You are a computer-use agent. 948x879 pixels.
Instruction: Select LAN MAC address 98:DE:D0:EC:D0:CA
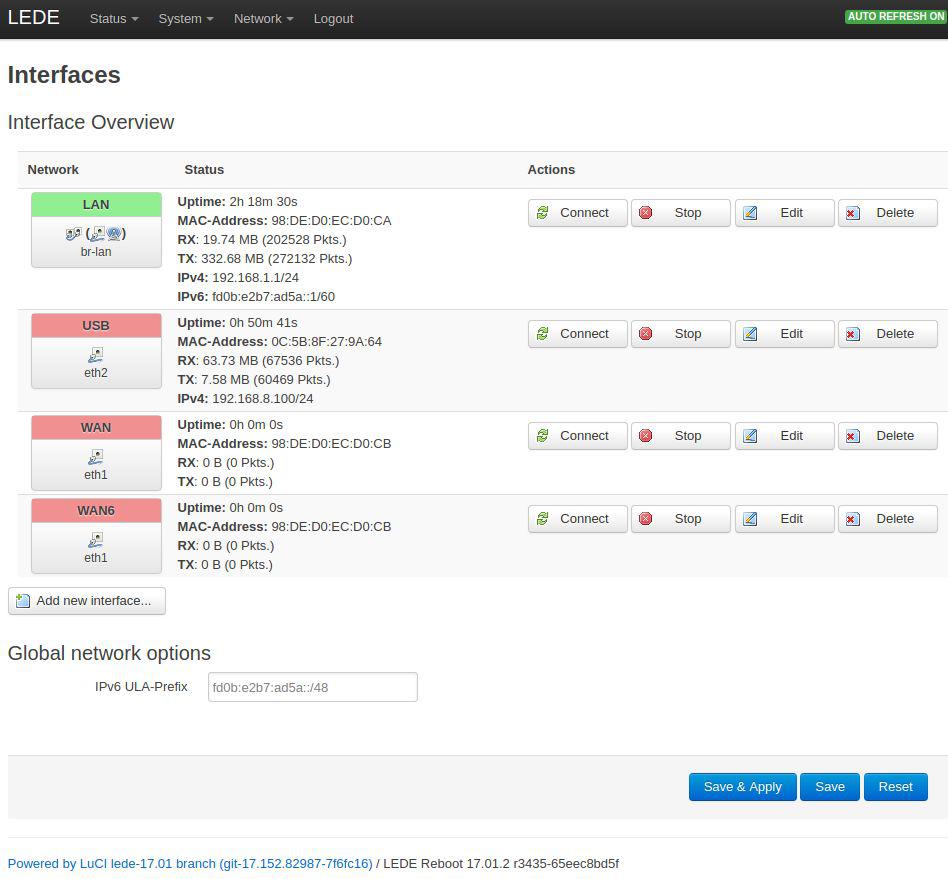point(331,221)
